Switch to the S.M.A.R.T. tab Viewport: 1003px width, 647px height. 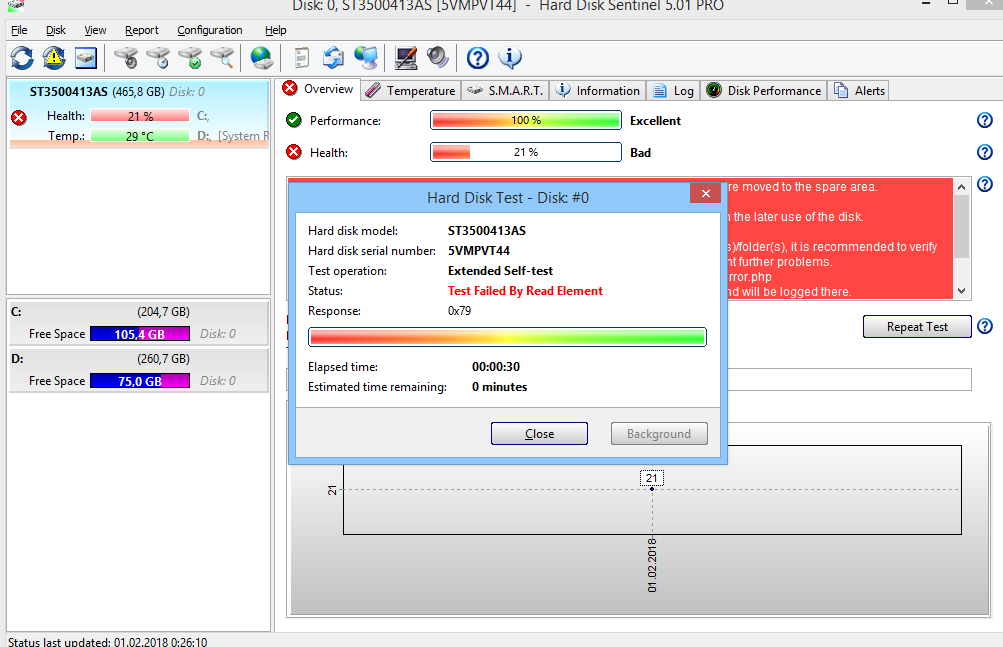[x=505, y=91]
